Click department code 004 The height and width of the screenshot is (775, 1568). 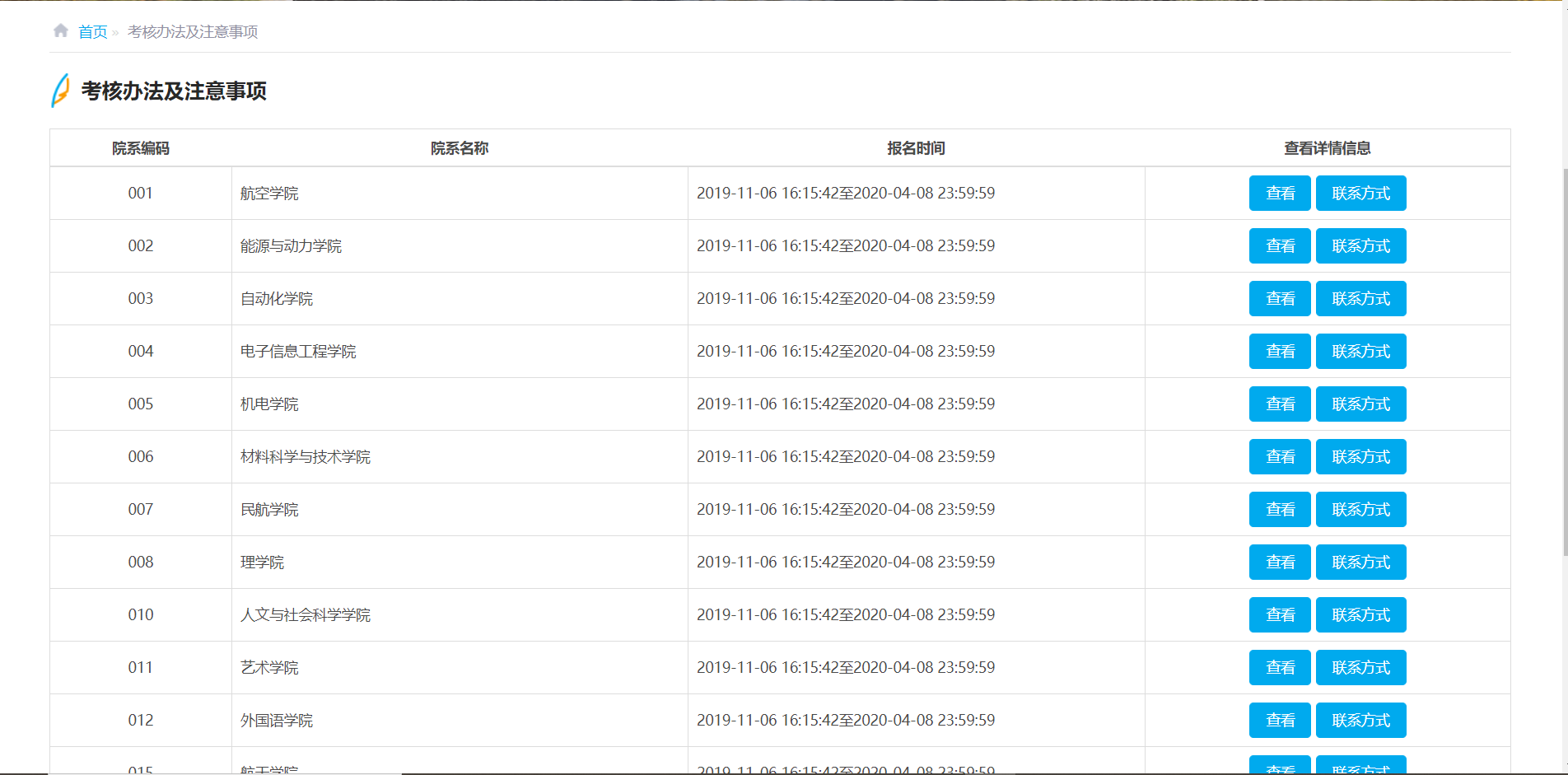(x=141, y=351)
